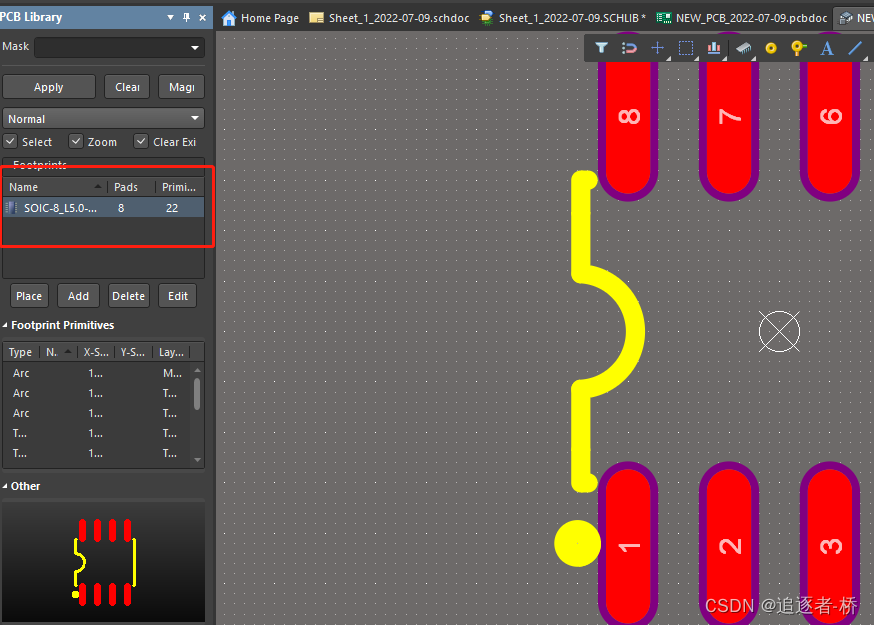The image size is (874, 625).
Task: Switch to Sheet_1_2022-07-09.schdoc tab
Action: point(387,18)
